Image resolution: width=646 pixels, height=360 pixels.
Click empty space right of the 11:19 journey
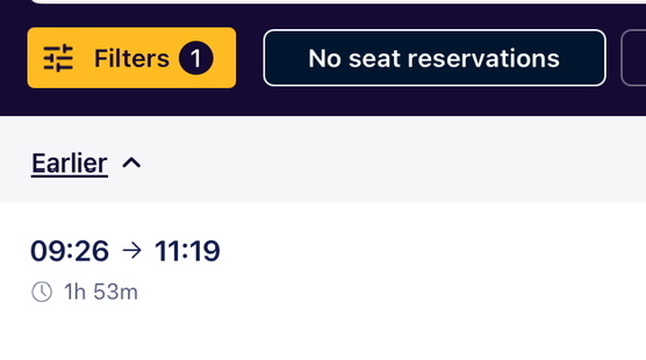pyautogui.click(x=433, y=250)
